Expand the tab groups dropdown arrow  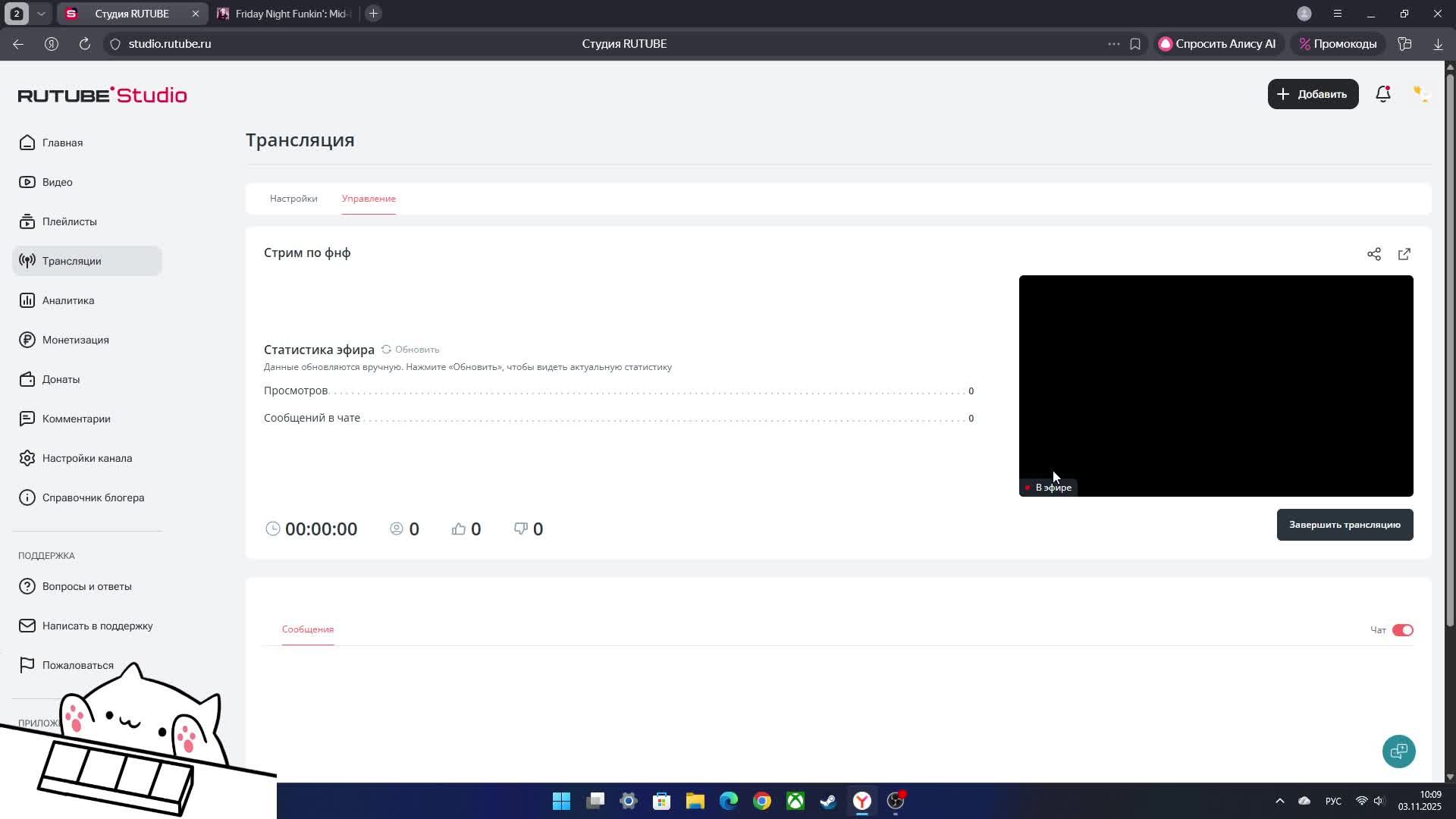pos(41,14)
